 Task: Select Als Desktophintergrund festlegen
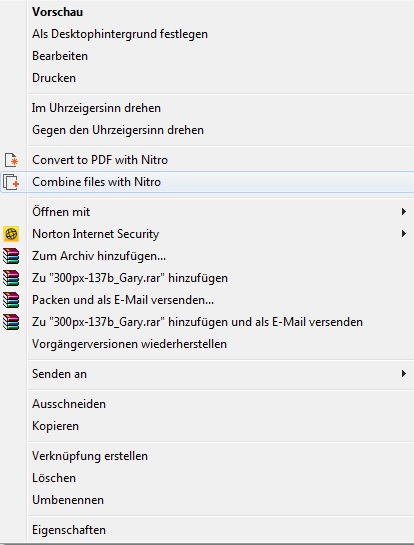pos(120,34)
